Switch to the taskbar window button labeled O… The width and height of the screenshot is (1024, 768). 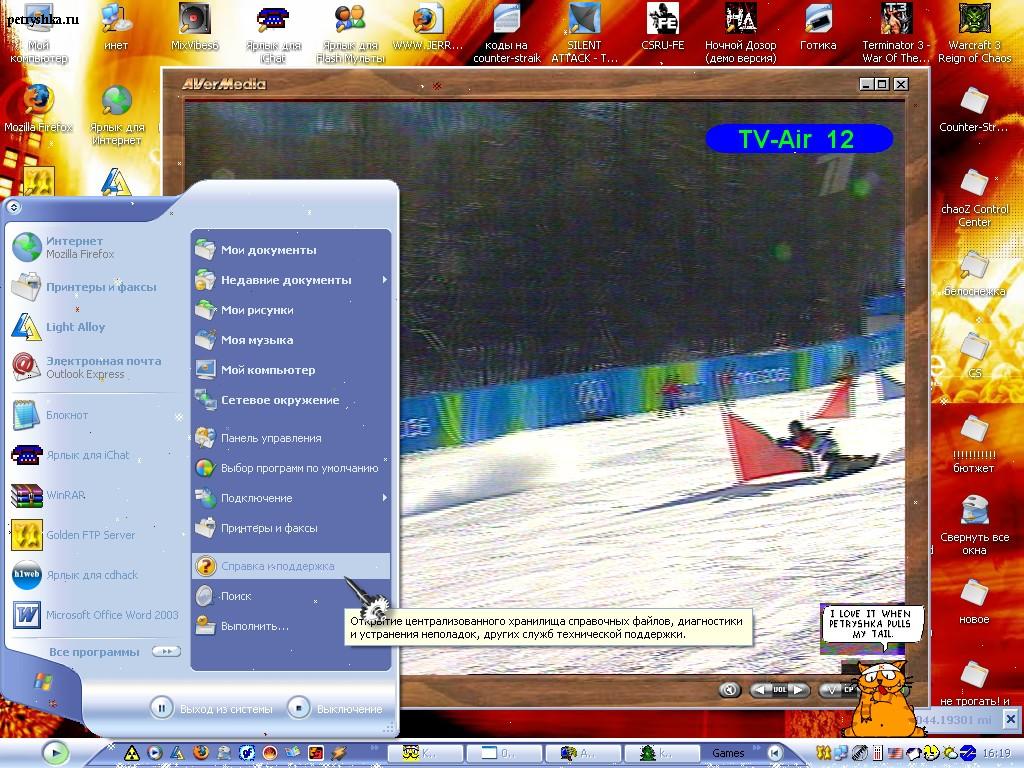[x=504, y=753]
